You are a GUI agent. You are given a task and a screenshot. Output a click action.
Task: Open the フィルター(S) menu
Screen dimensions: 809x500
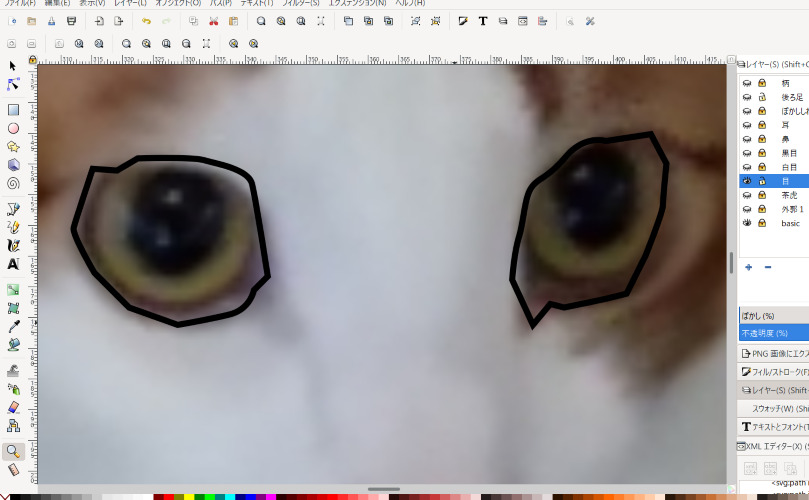tap(301, 3)
